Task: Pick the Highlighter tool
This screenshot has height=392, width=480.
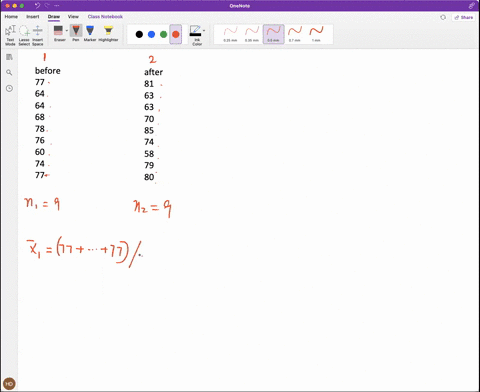Action: 108,33
